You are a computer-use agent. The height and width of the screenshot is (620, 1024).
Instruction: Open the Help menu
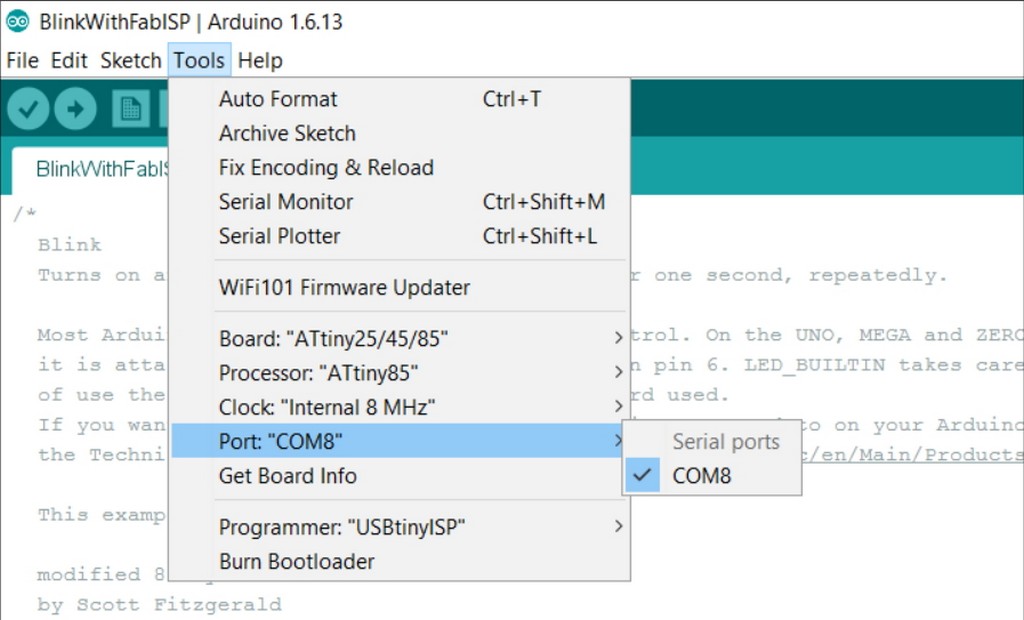click(260, 60)
